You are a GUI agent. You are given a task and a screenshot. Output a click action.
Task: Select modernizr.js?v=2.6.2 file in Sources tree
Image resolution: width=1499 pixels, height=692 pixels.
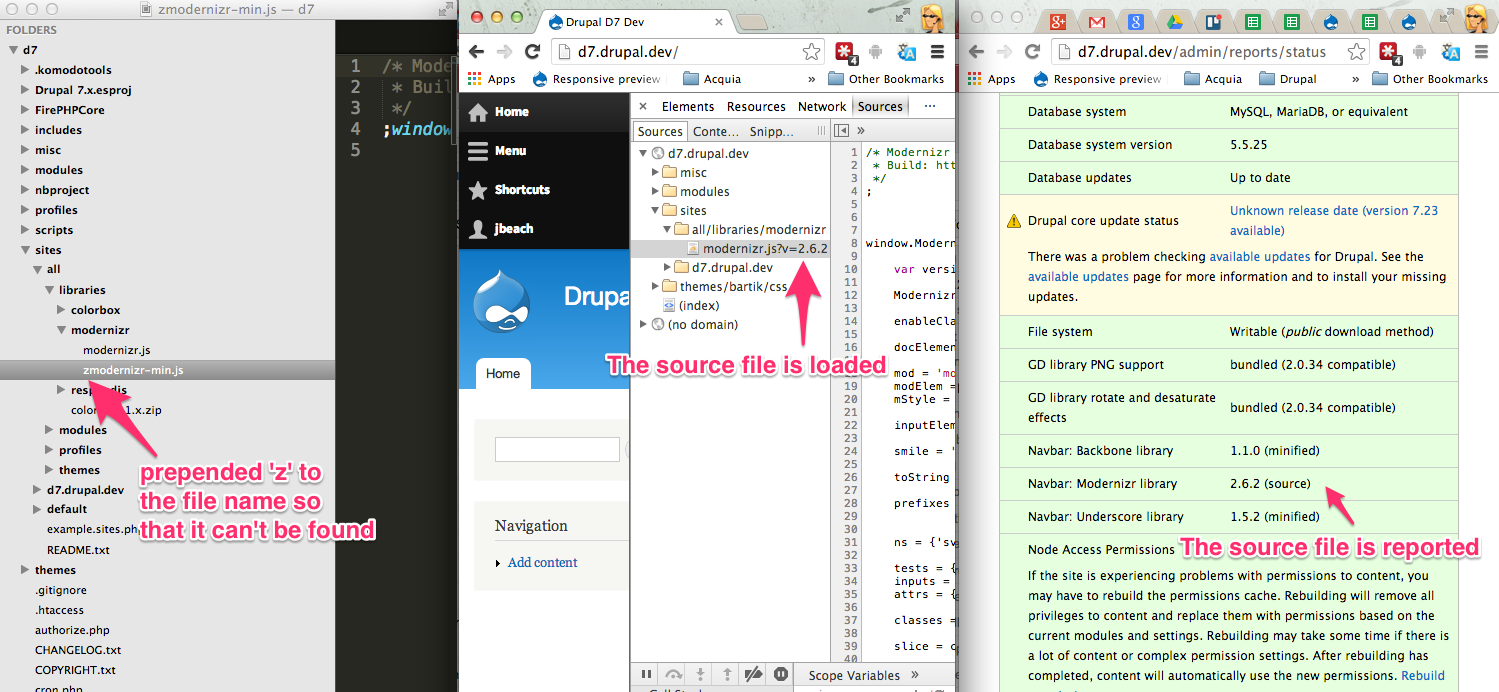[765, 249]
